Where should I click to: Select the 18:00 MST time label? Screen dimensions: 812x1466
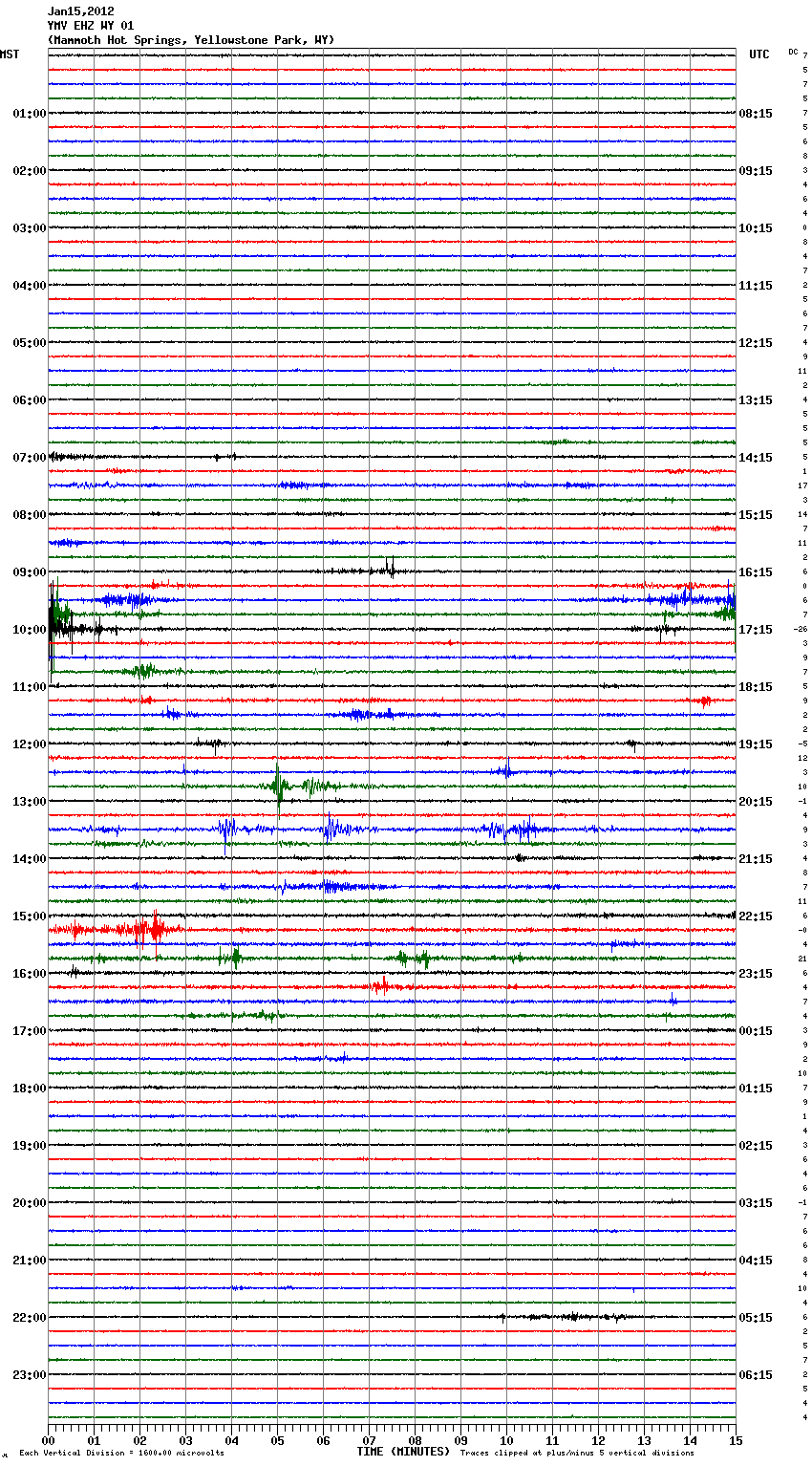tap(30, 1089)
